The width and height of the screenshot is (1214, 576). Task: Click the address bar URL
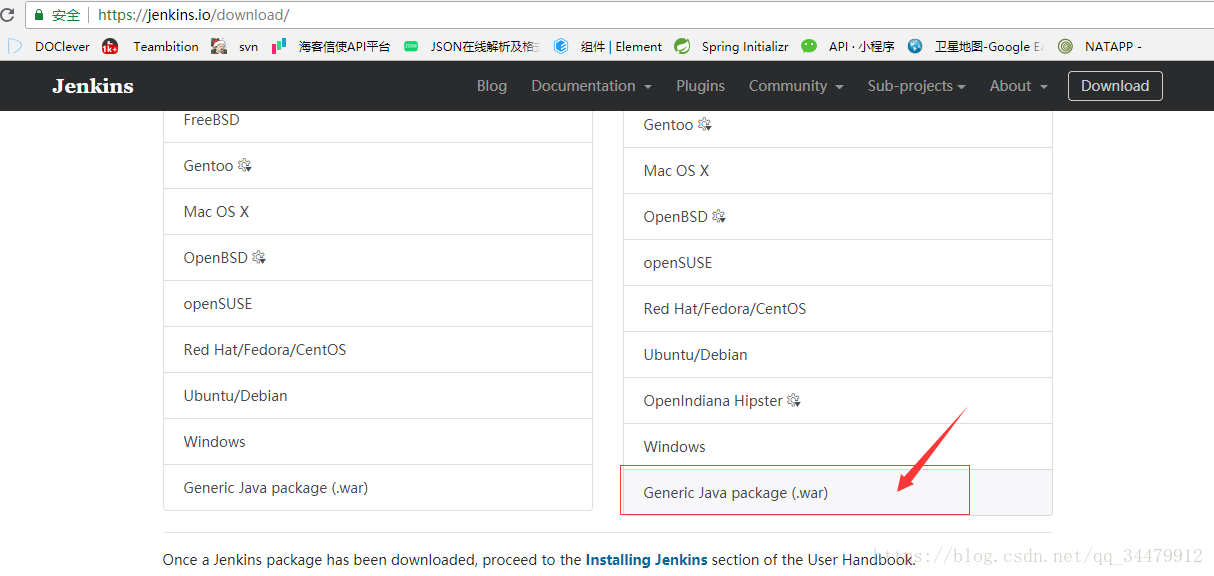coord(194,15)
